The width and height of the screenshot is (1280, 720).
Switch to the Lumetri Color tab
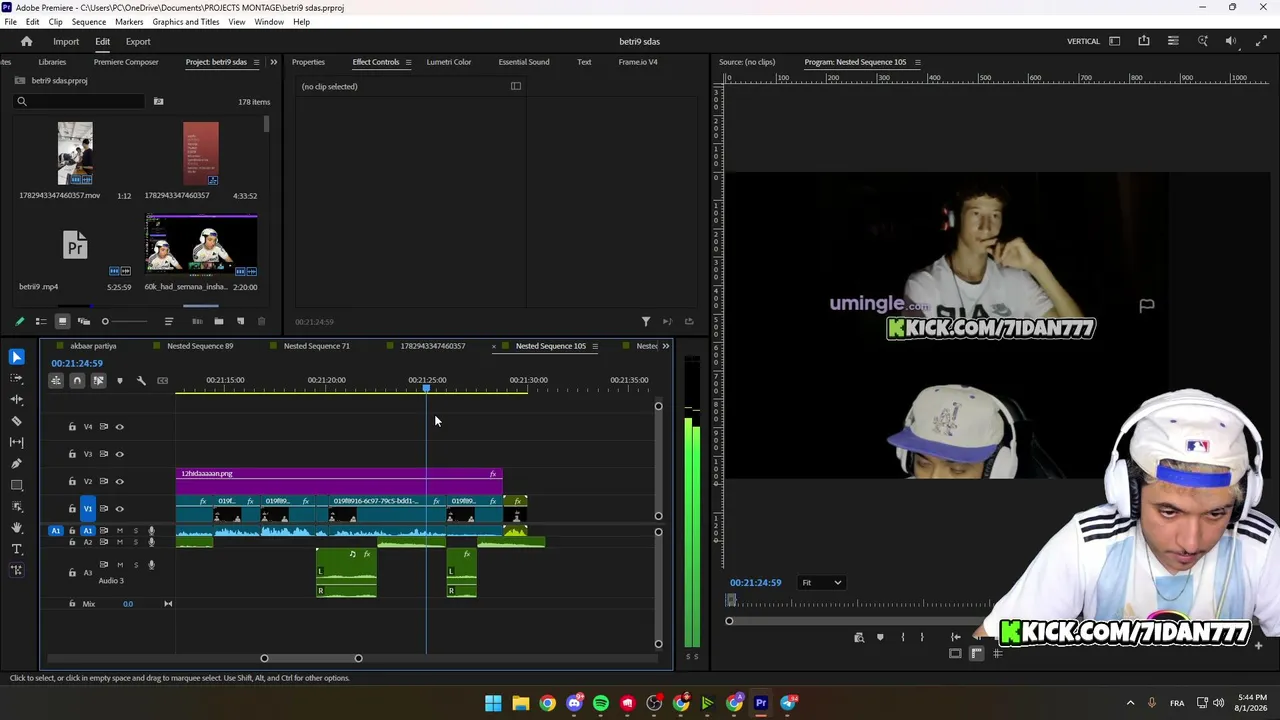click(449, 62)
